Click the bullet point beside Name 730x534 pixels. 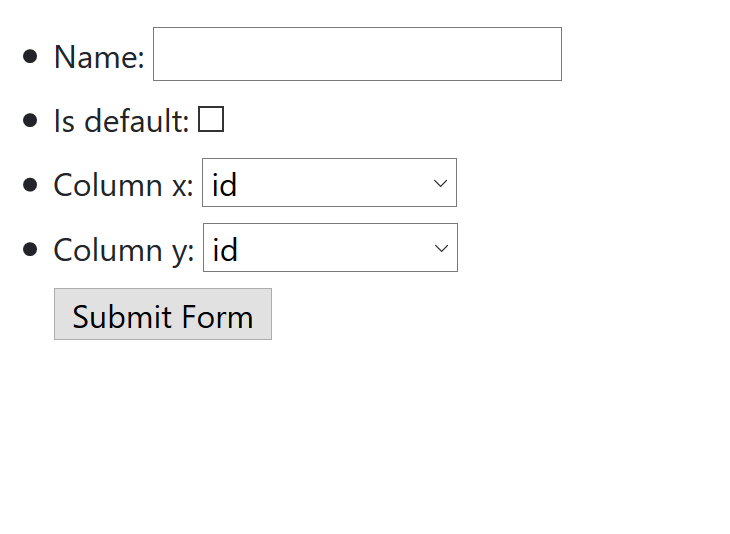30,56
